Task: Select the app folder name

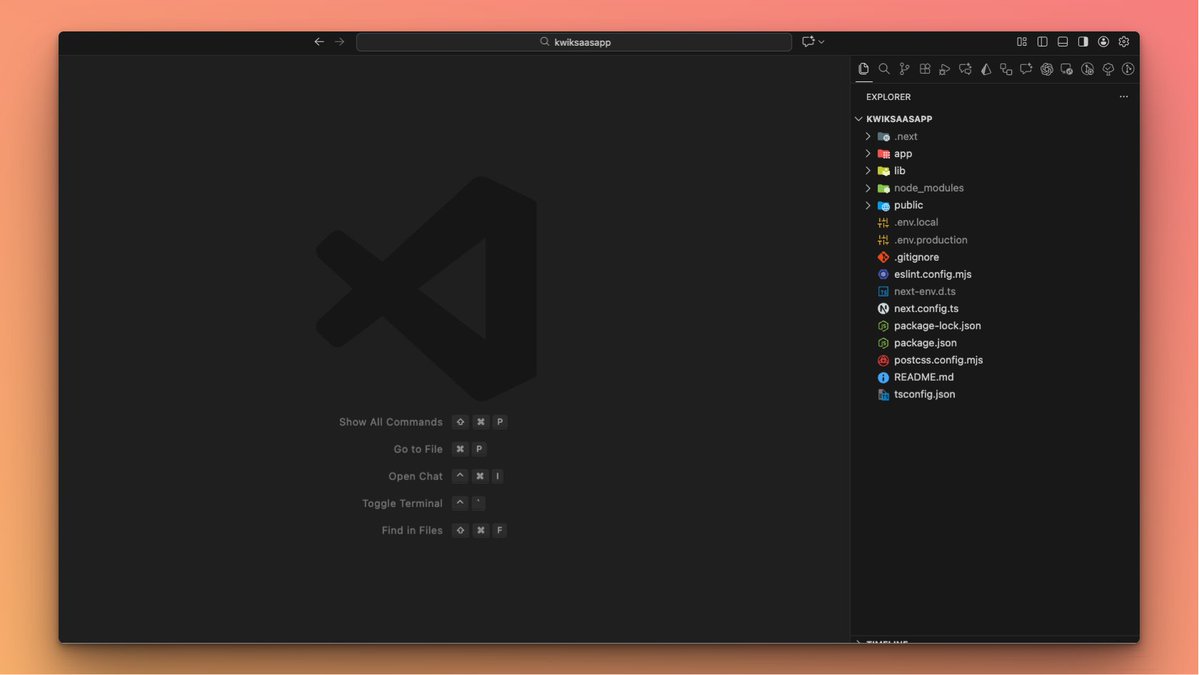Action: pos(903,154)
